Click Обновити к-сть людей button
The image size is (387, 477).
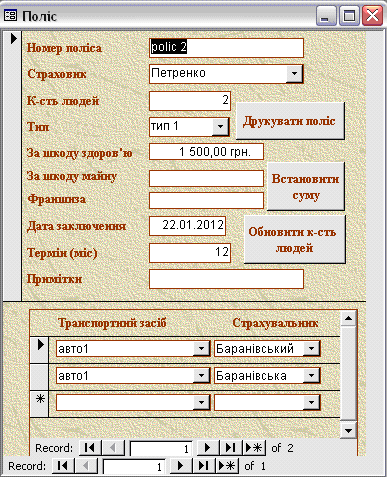(294, 239)
